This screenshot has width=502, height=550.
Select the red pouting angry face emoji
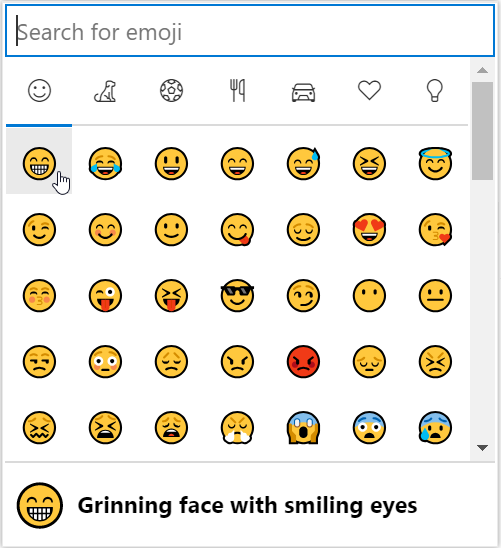pos(303,361)
